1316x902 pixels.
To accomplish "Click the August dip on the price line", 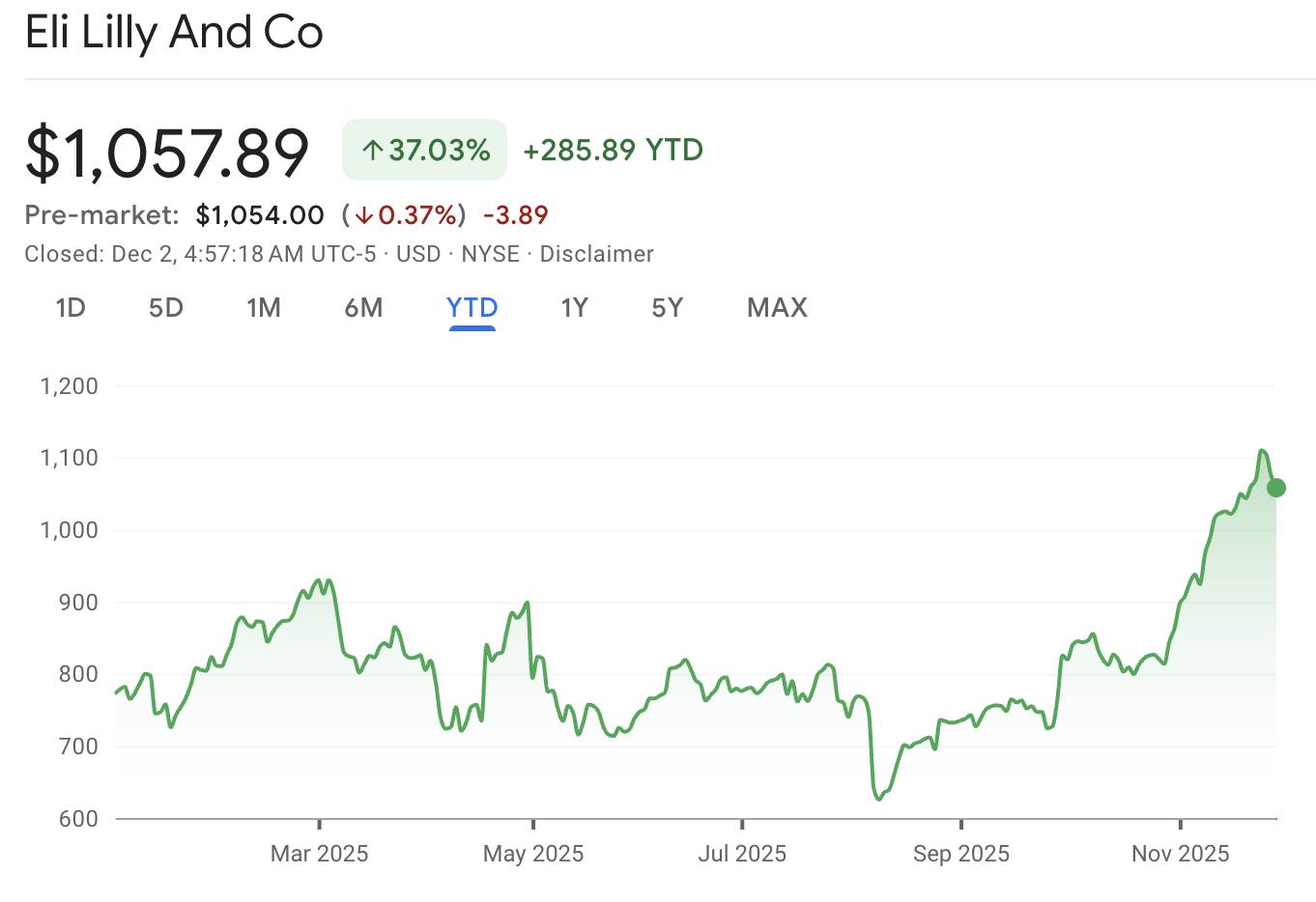I will (x=879, y=797).
